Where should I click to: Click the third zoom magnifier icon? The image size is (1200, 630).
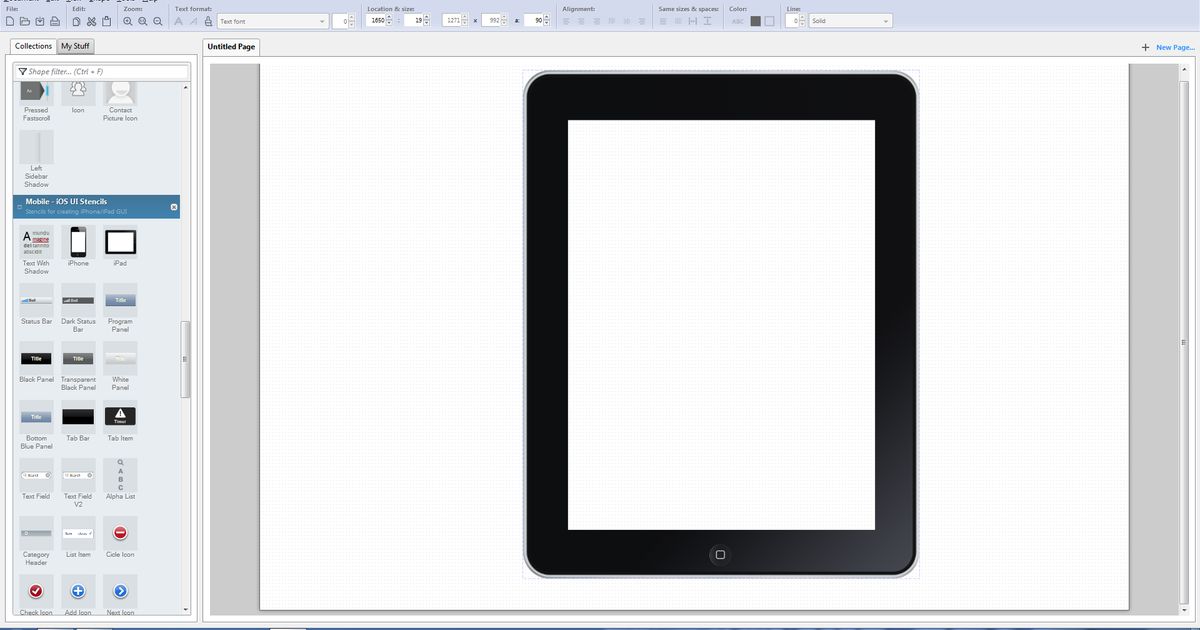(x=158, y=21)
